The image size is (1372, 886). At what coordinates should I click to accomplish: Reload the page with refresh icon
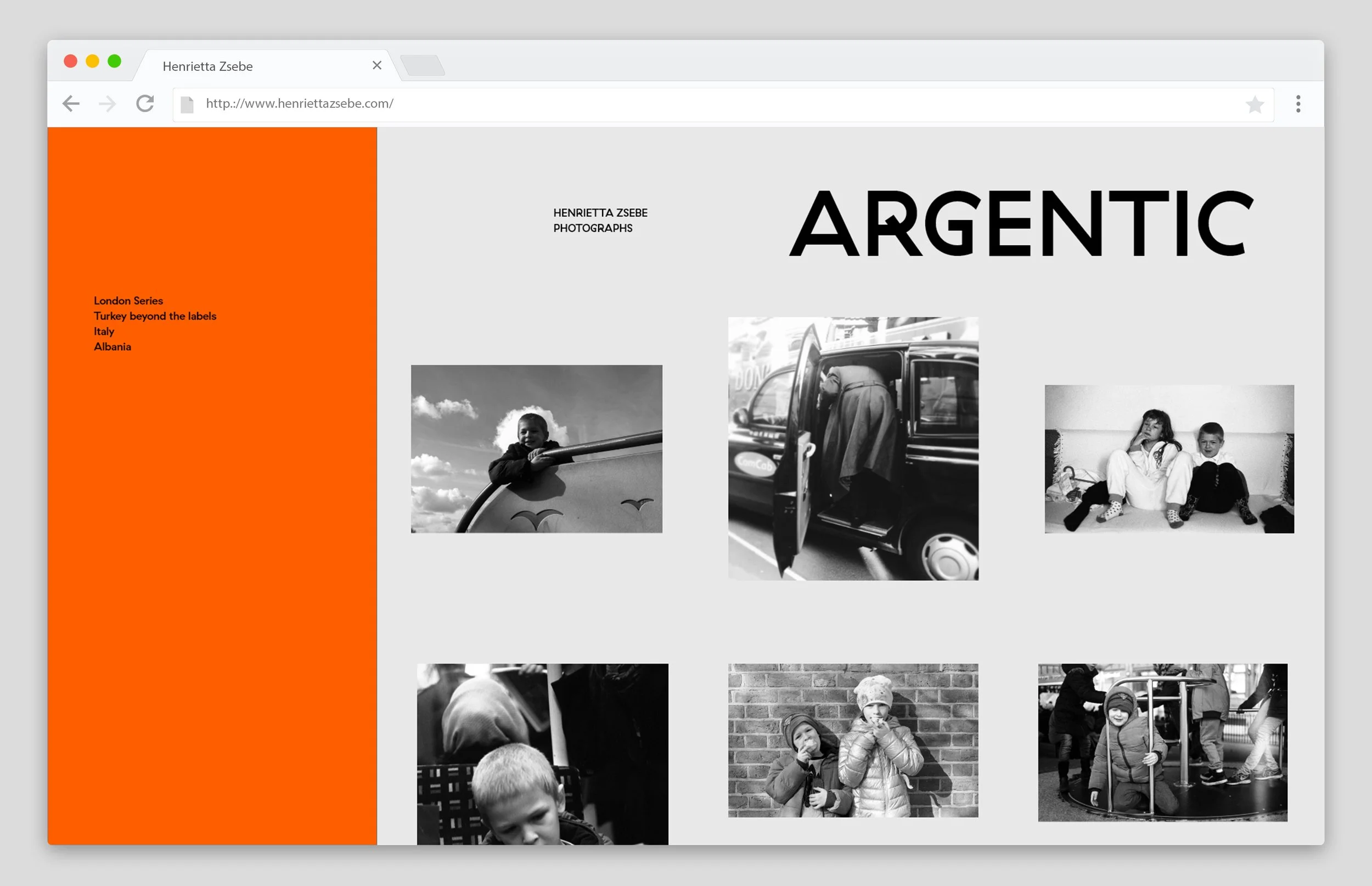coord(145,104)
